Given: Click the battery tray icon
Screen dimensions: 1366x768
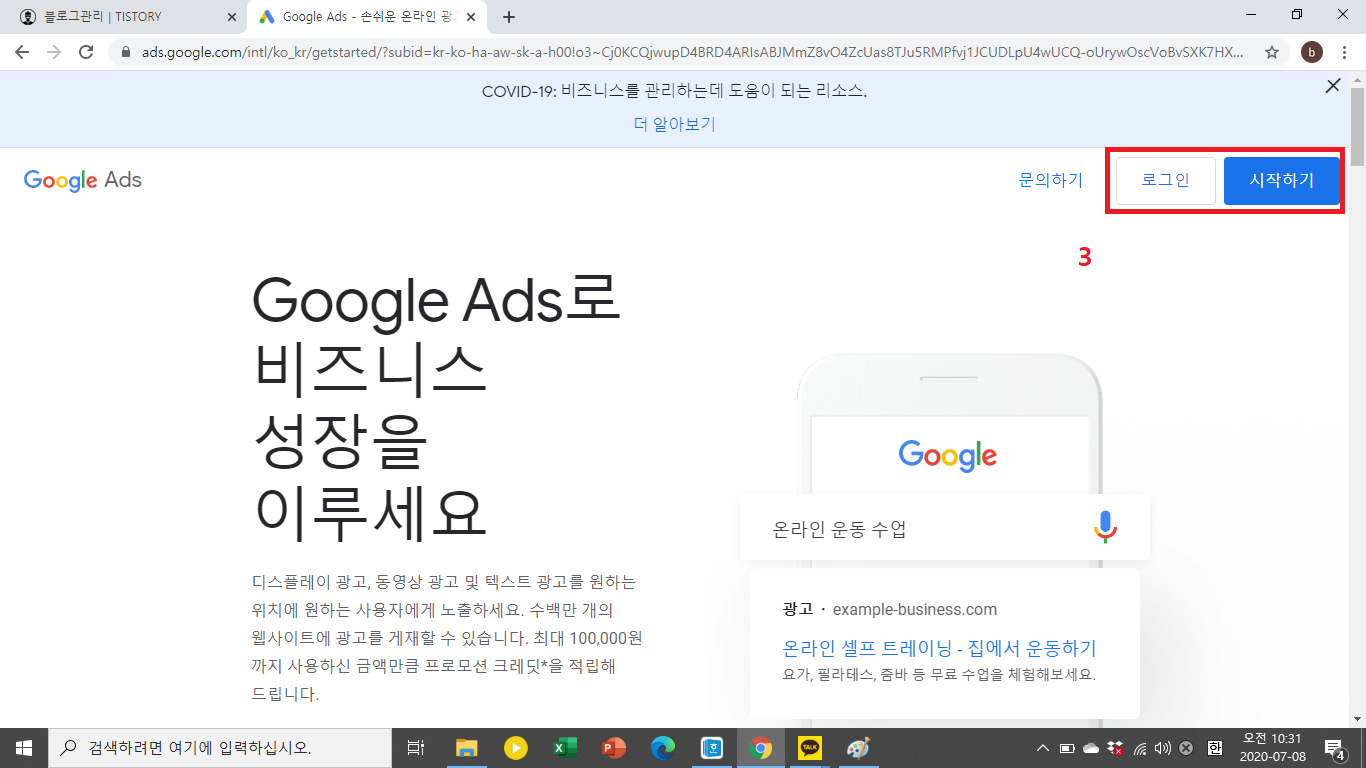Looking at the screenshot, I should click(x=1067, y=748).
